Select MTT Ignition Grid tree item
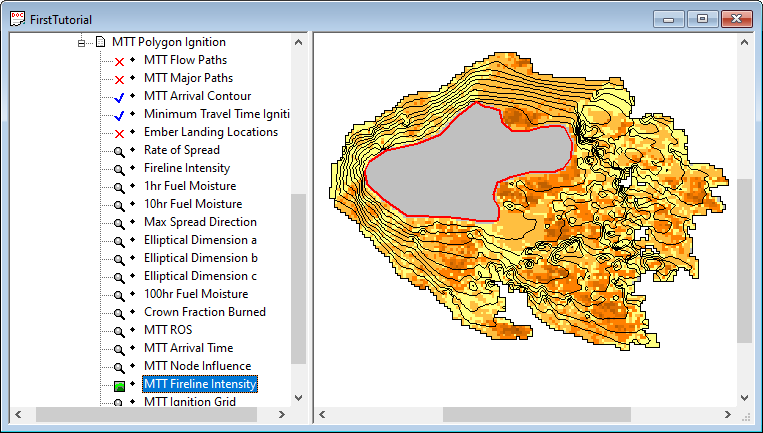This screenshot has width=763, height=433. pyautogui.click(x=190, y=401)
